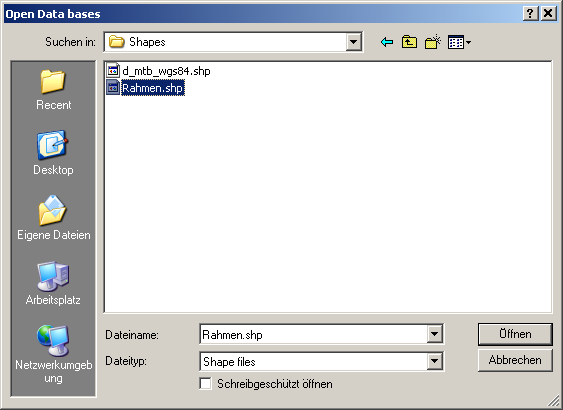Click the help question mark button
This screenshot has height=410, width=563.
(x=530, y=14)
